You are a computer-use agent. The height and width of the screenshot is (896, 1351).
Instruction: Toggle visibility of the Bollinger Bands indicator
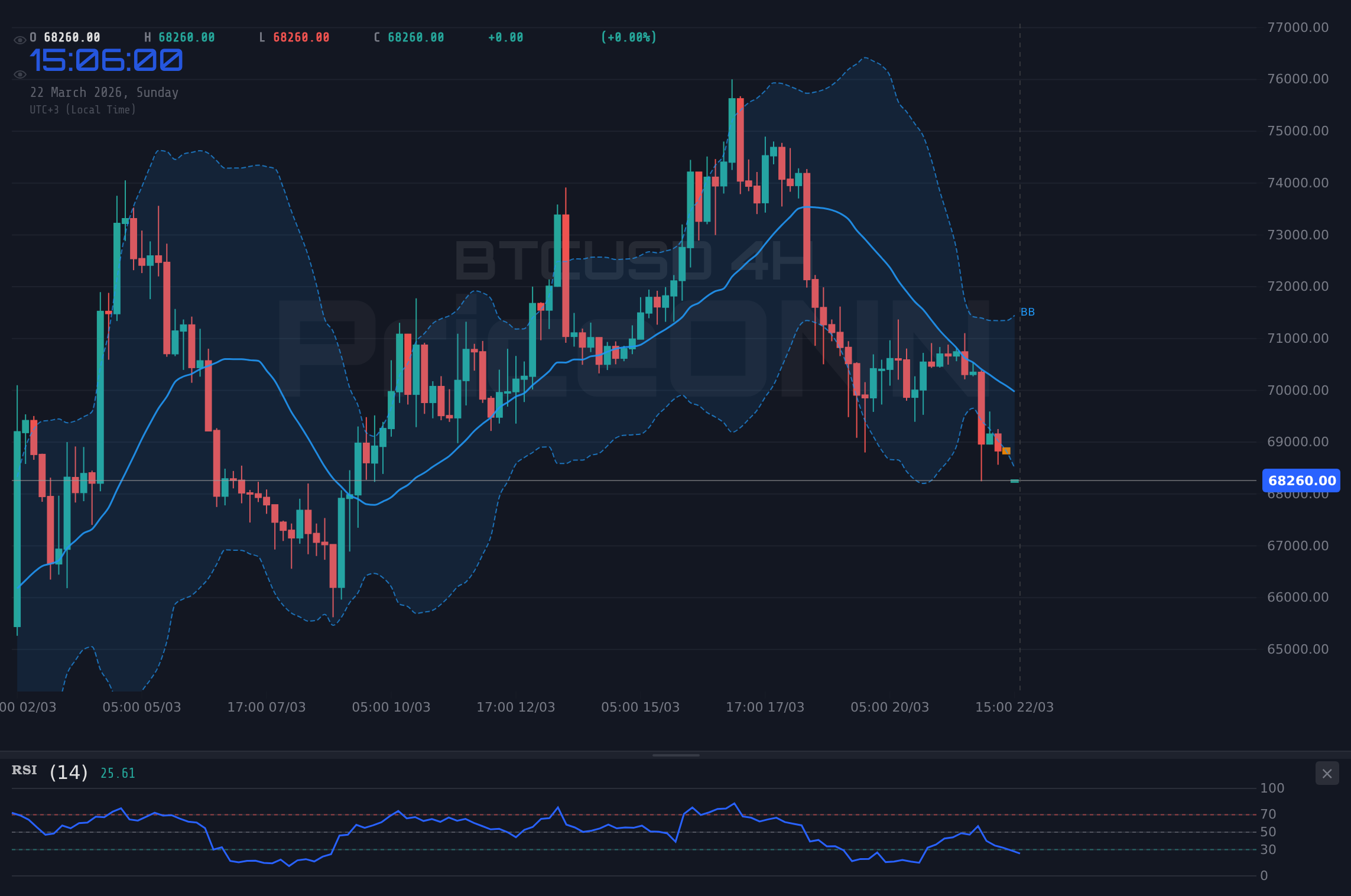coord(20,74)
